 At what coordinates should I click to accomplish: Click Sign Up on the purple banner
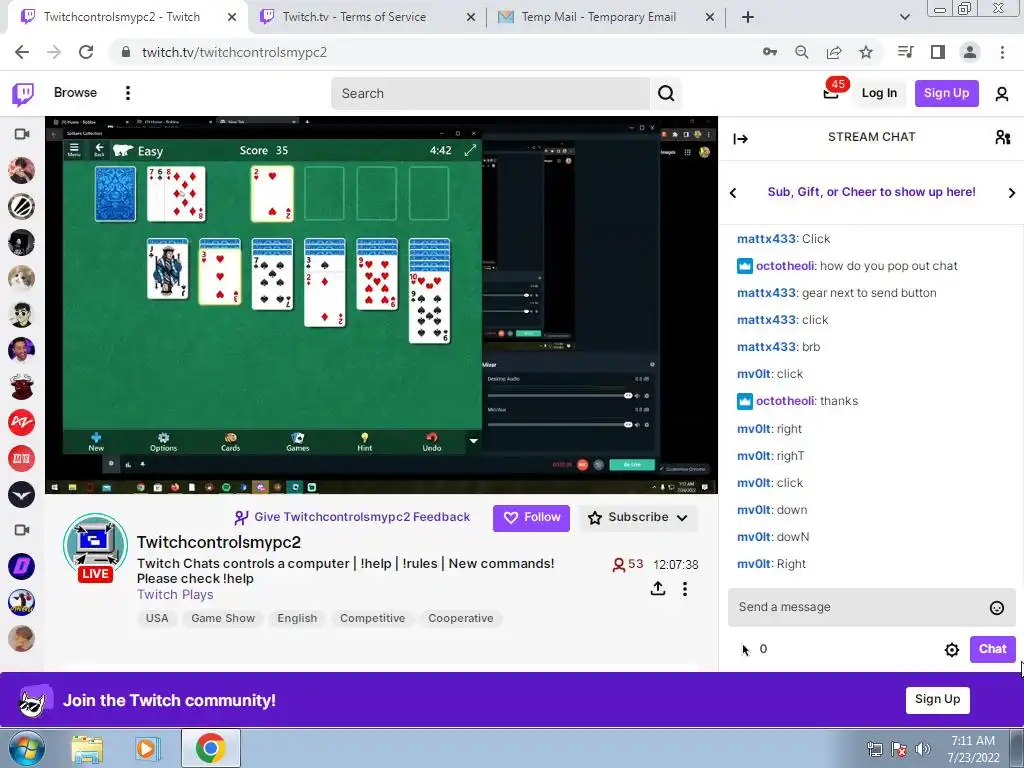(x=937, y=699)
